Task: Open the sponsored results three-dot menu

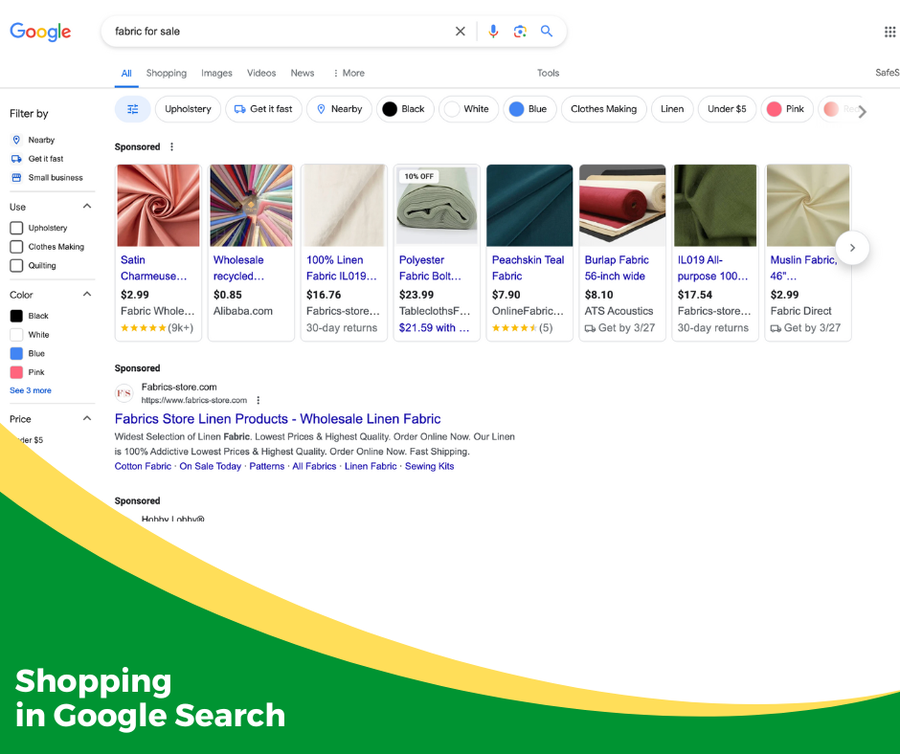Action: [172, 146]
